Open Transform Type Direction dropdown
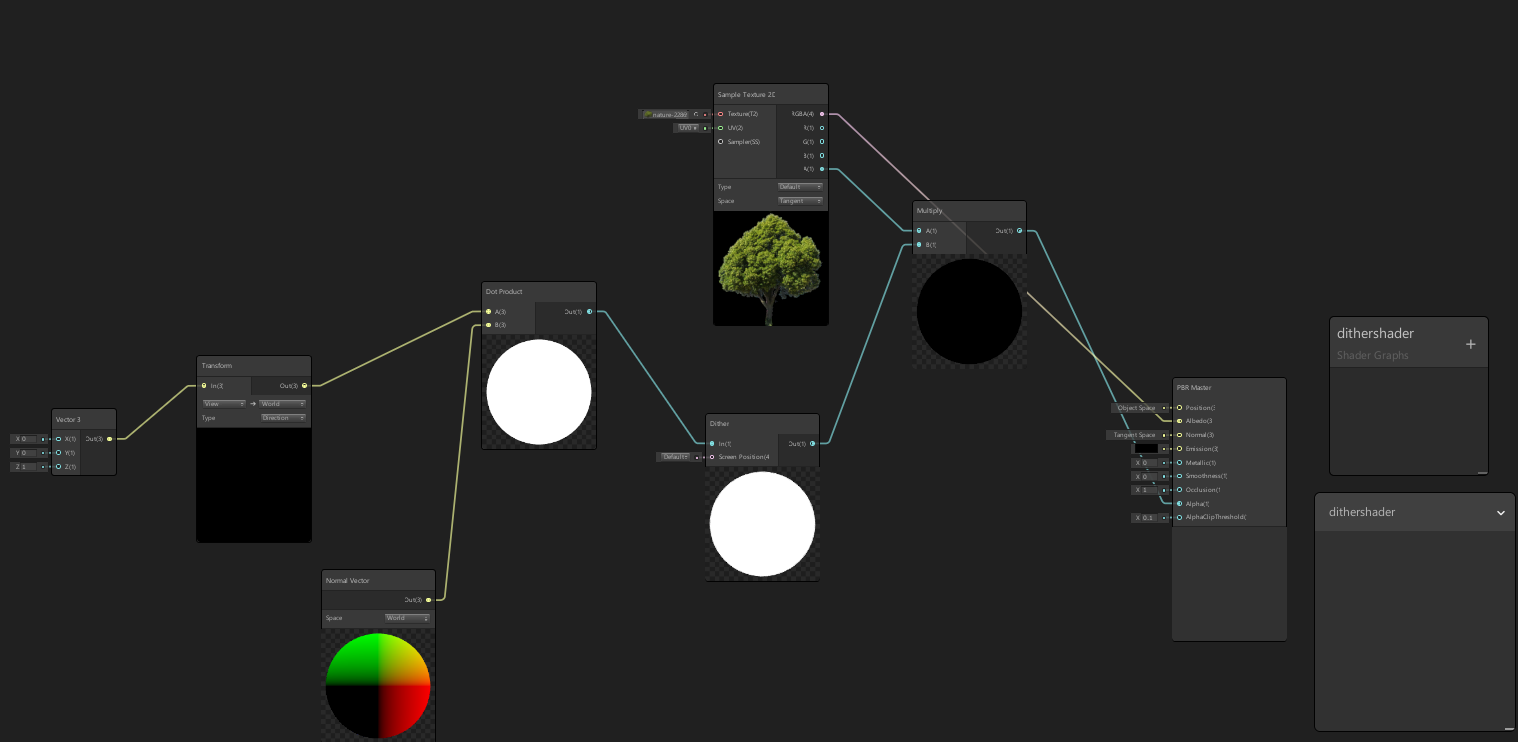This screenshot has height=742, width=1518. pyautogui.click(x=283, y=418)
